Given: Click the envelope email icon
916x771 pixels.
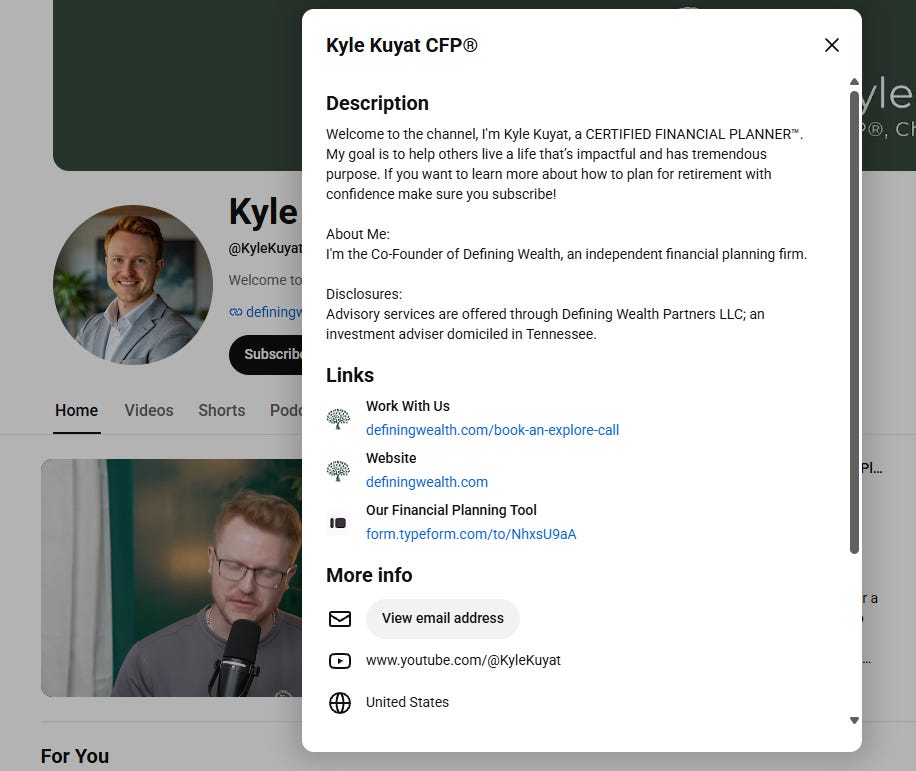Looking at the screenshot, I should pyautogui.click(x=339, y=619).
